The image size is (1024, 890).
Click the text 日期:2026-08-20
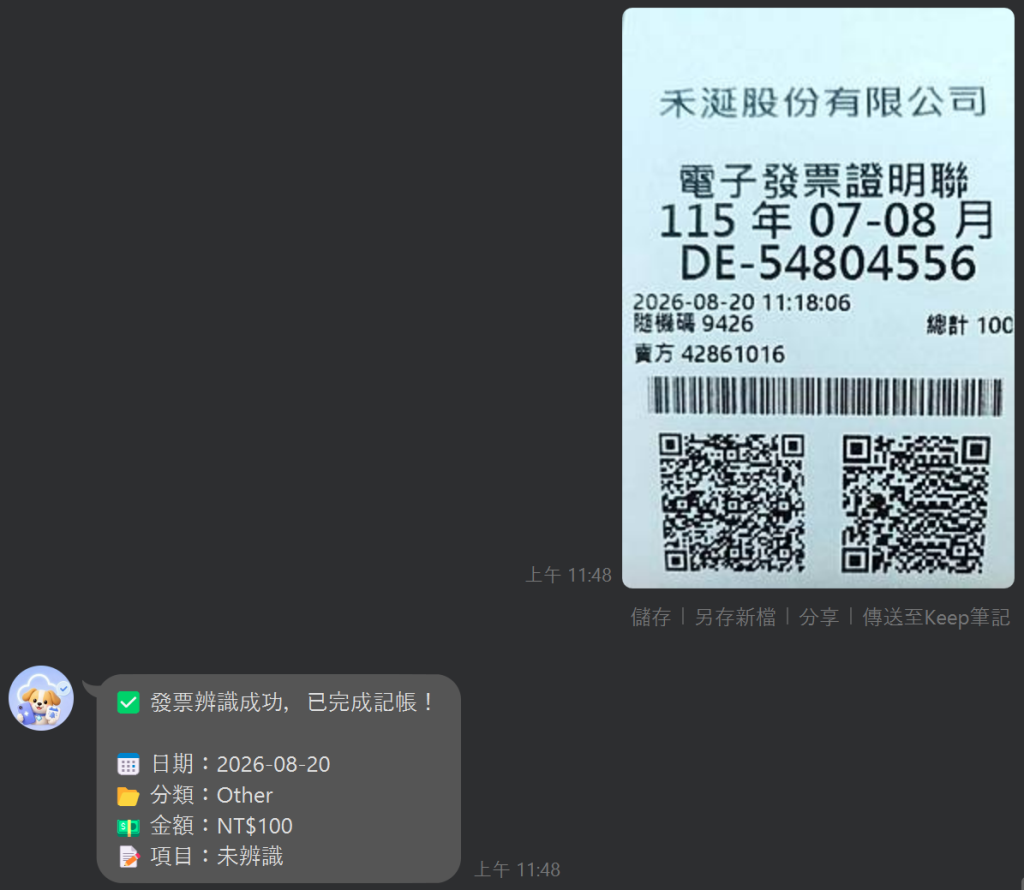(x=240, y=764)
